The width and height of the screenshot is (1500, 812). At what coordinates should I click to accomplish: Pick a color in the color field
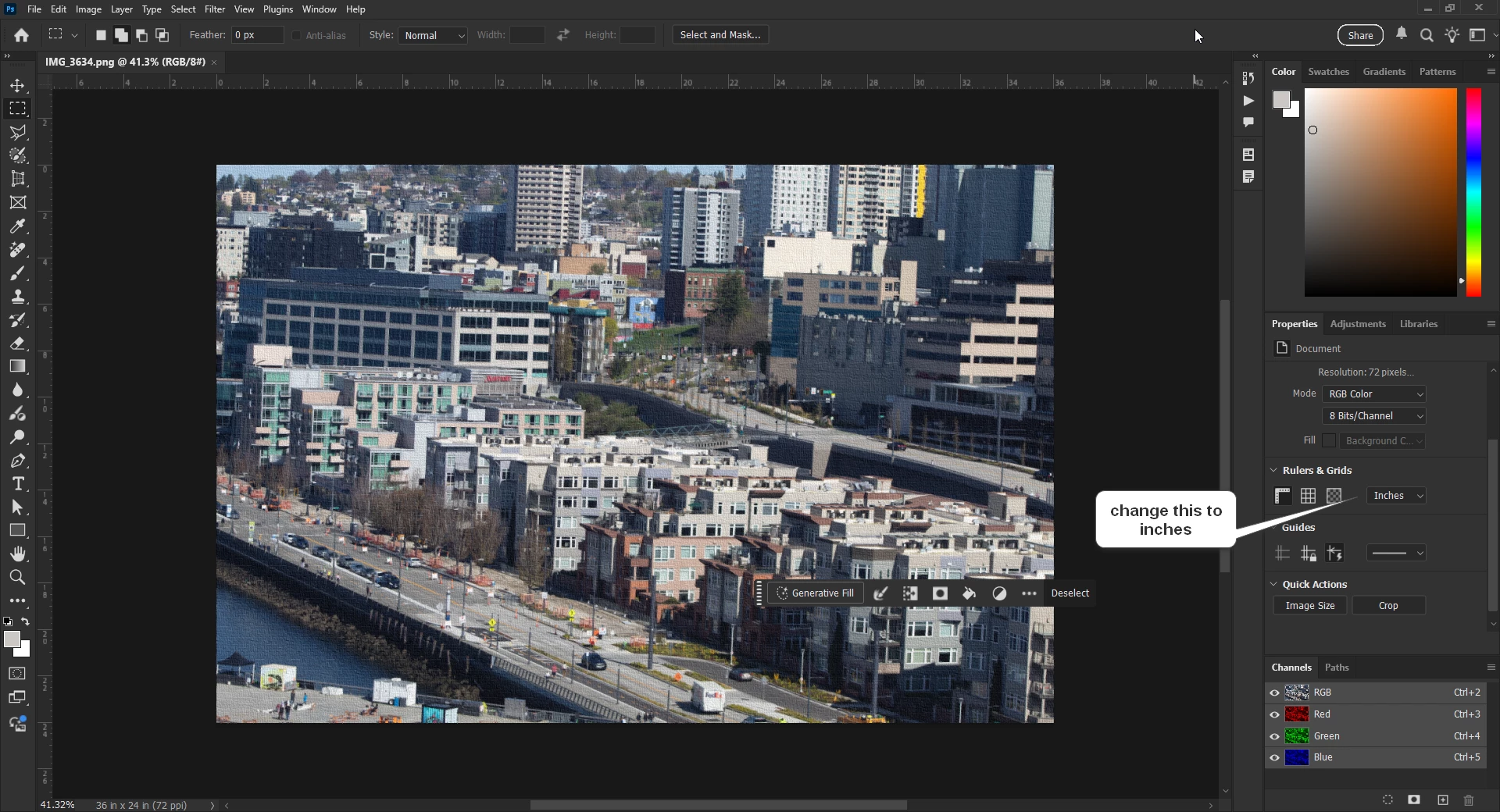[x=1380, y=192]
